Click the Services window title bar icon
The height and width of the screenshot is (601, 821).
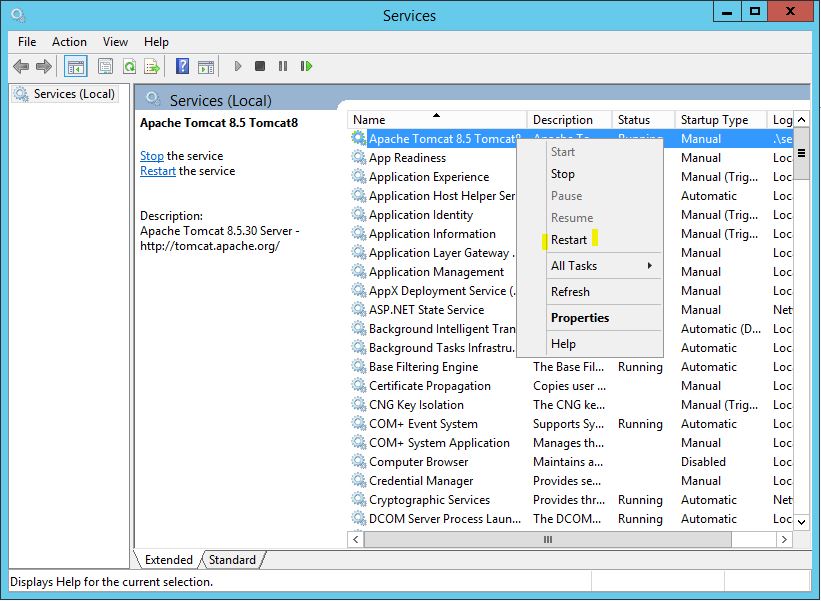pos(18,15)
